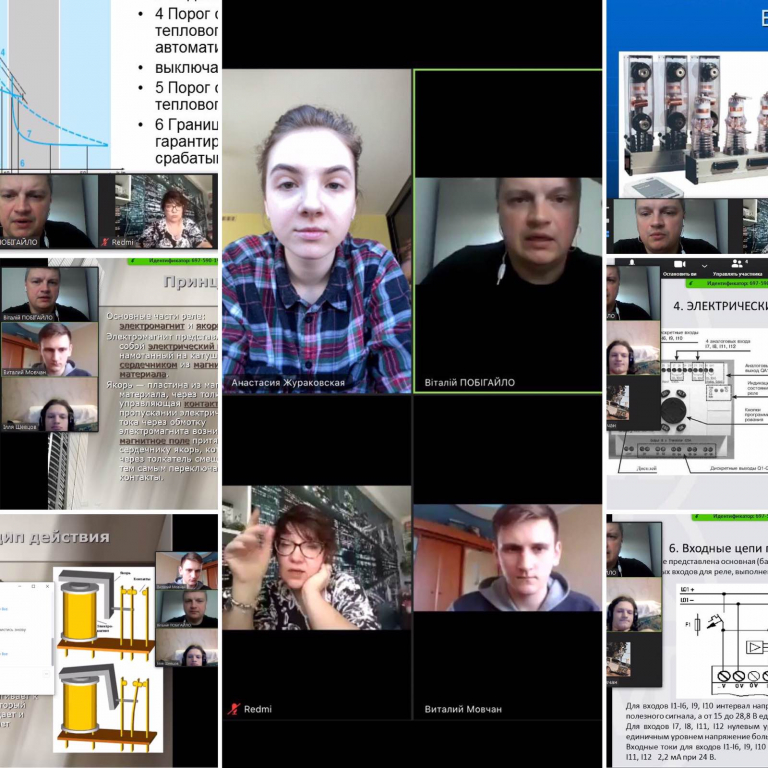Select Илля Шевцов thumbnail beside 'Принц' slide
Image resolution: width=768 pixels, height=768 pixels.
click(x=49, y=405)
